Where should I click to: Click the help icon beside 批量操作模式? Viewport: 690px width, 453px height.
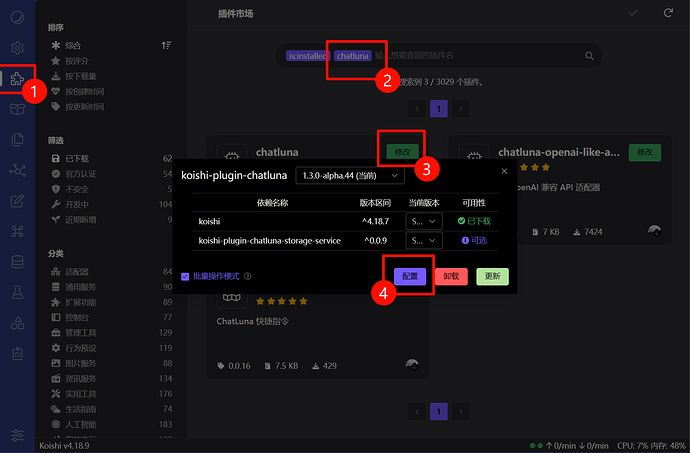tap(247, 276)
